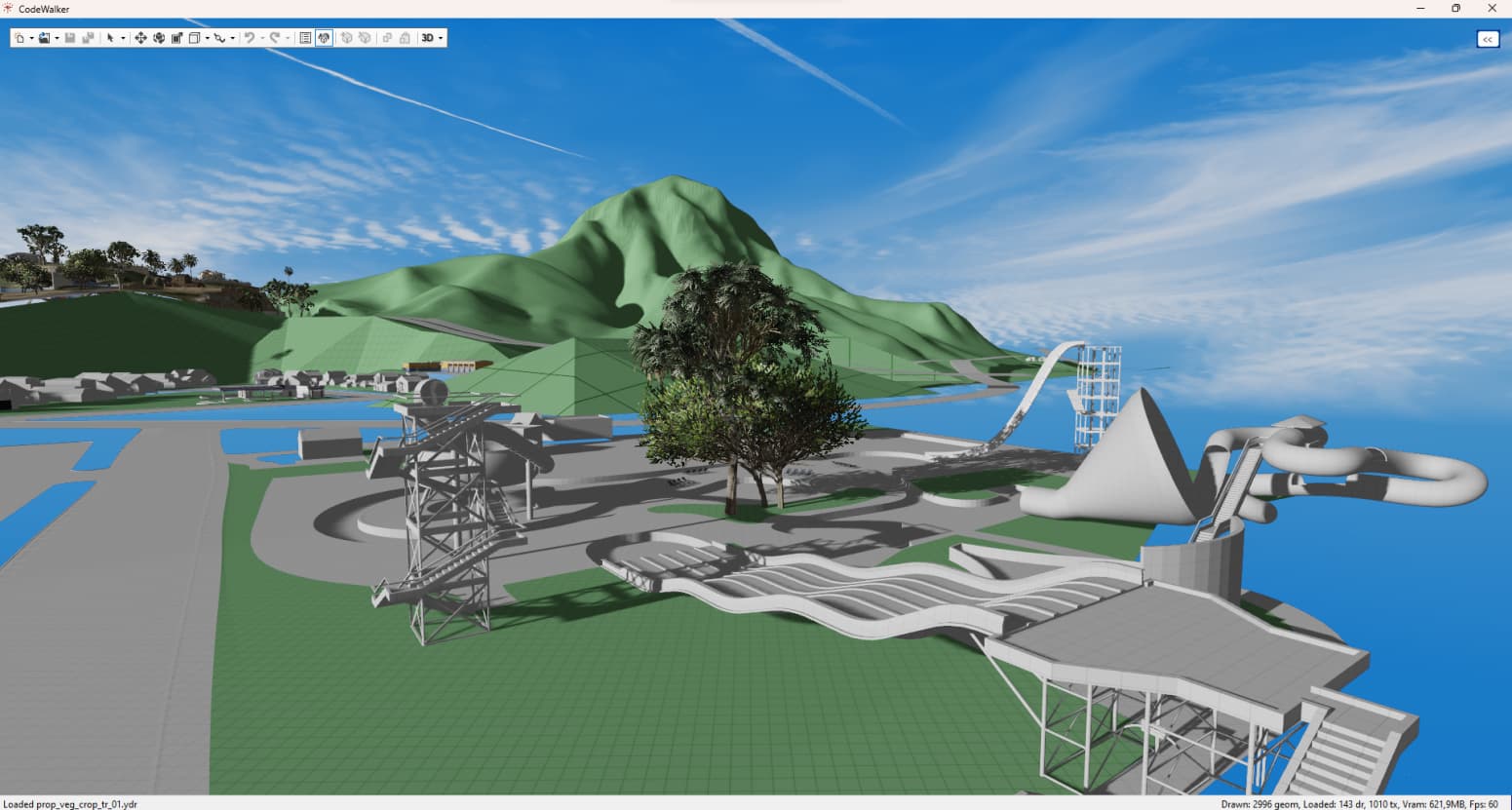Open the dropdown beside the Open icon
1512x810 pixels.
[x=56, y=38]
